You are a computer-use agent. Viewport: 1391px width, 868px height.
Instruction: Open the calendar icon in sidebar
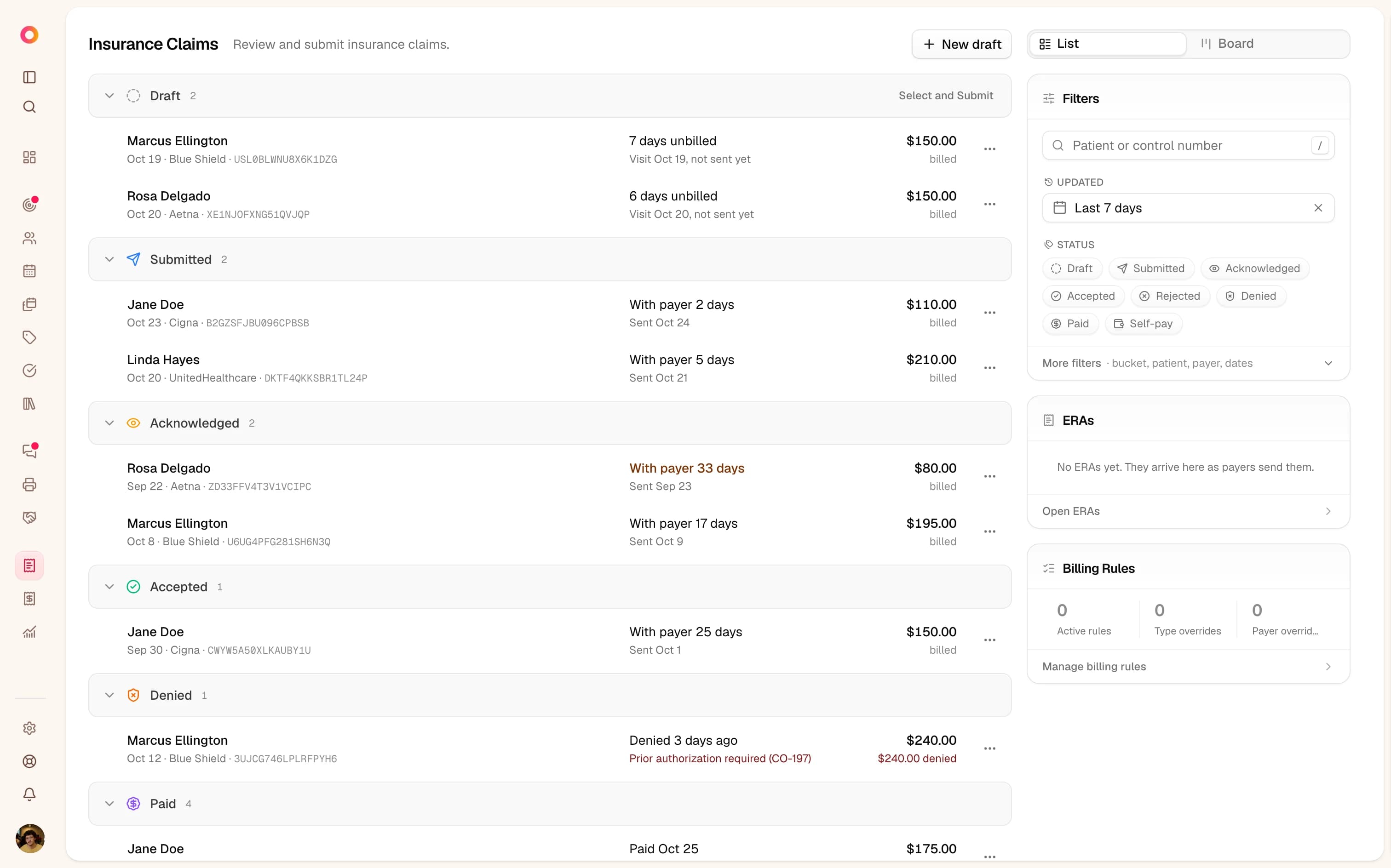[29, 271]
